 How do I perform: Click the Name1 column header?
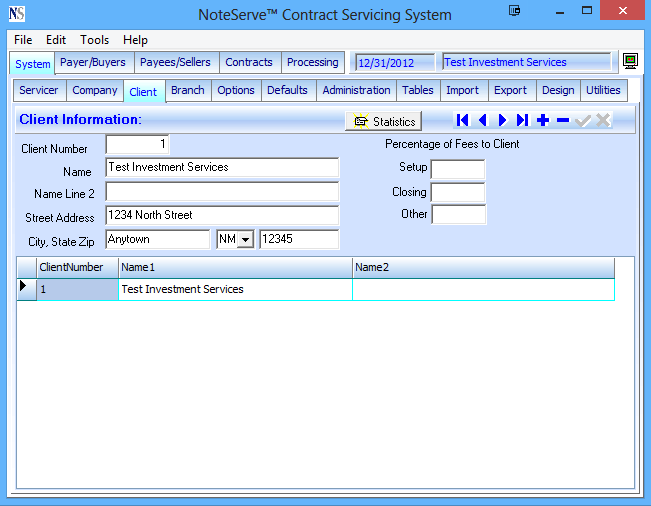235,267
